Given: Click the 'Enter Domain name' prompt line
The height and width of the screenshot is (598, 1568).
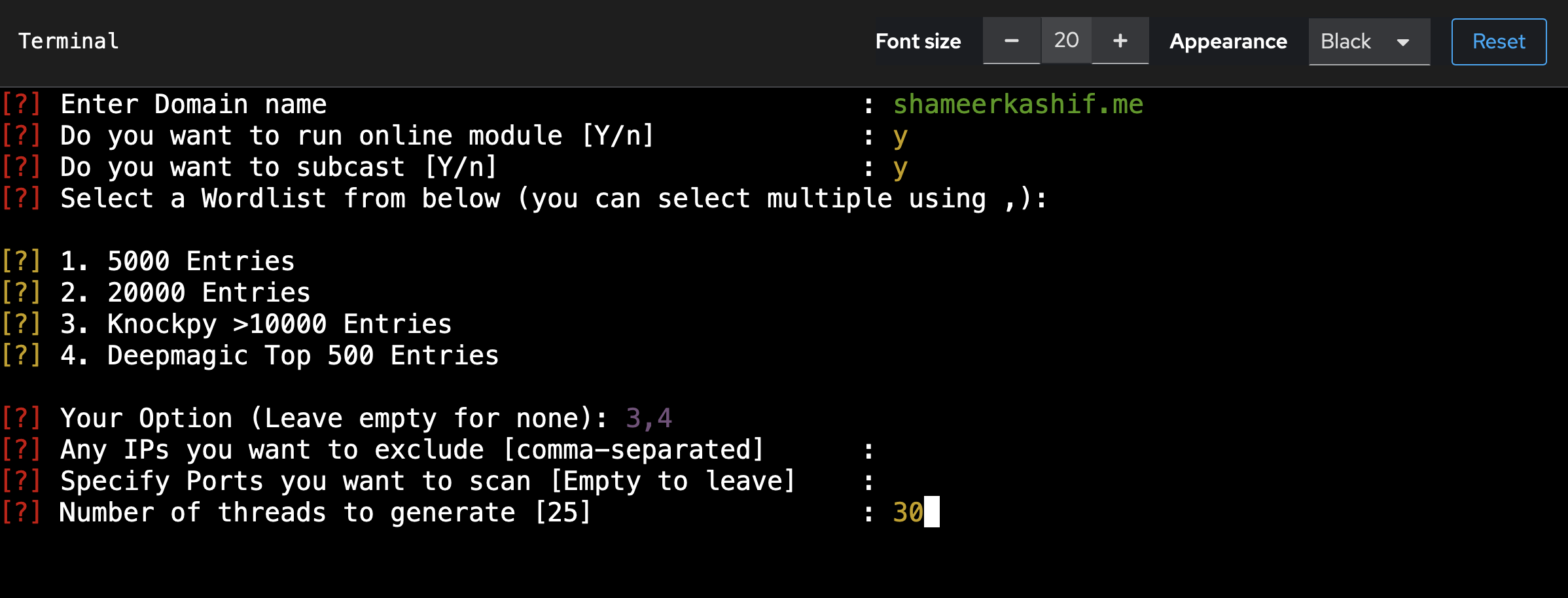Looking at the screenshot, I should (x=194, y=104).
